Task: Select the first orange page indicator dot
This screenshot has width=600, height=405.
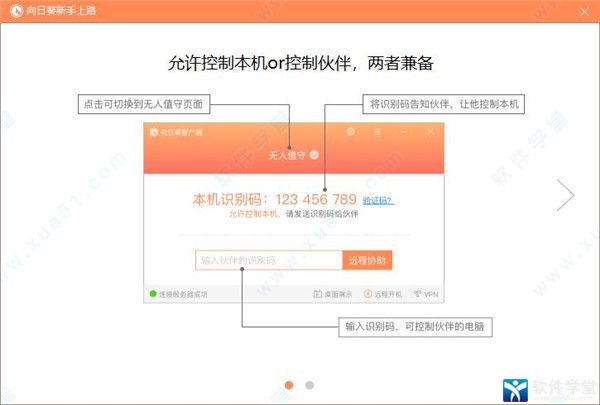Action: pyautogui.click(x=289, y=384)
